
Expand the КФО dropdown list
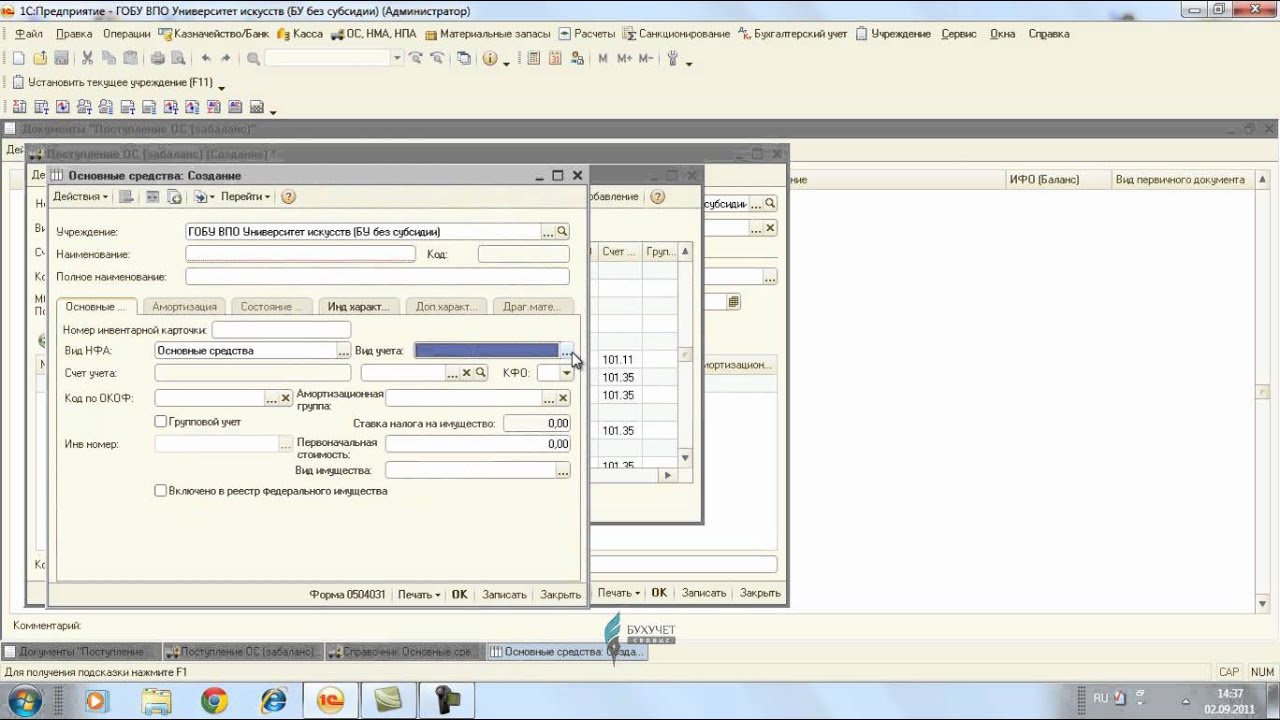(567, 373)
